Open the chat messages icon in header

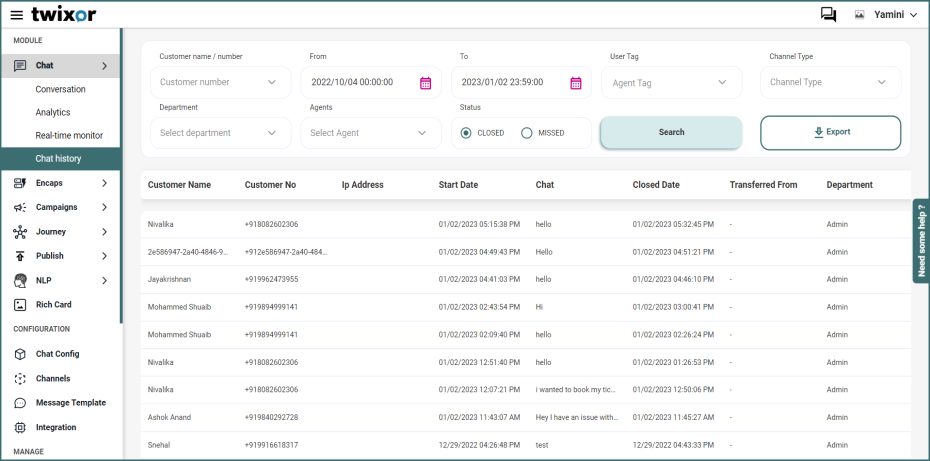pyautogui.click(x=828, y=15)
